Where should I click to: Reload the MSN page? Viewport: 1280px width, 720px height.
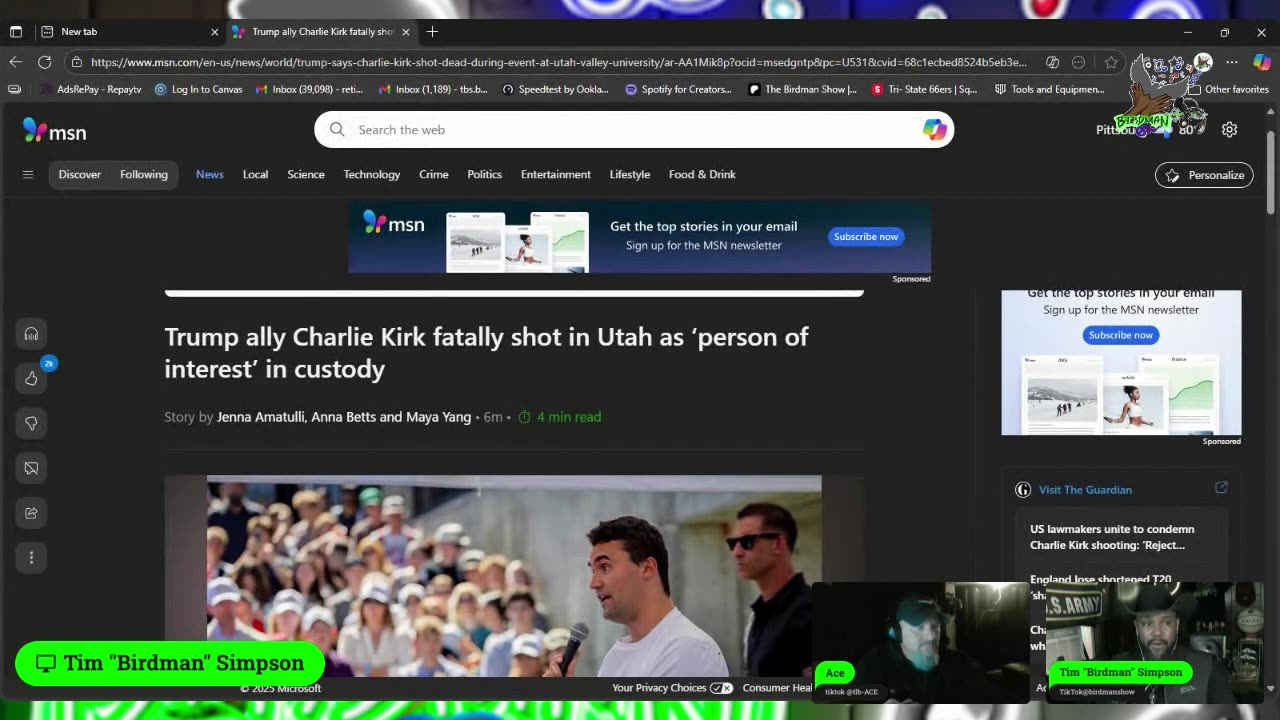(45, 62)
